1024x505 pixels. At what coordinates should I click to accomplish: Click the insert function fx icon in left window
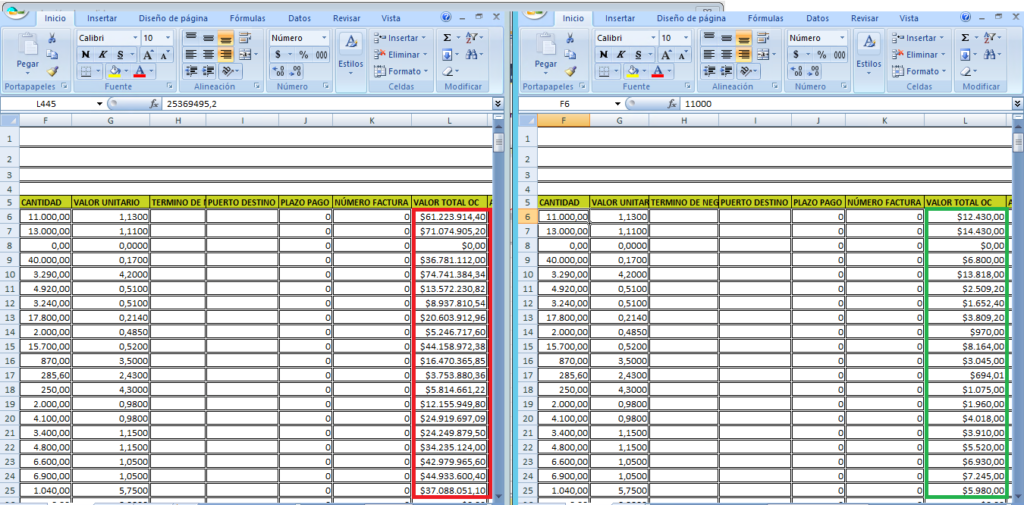coord(154,103)
